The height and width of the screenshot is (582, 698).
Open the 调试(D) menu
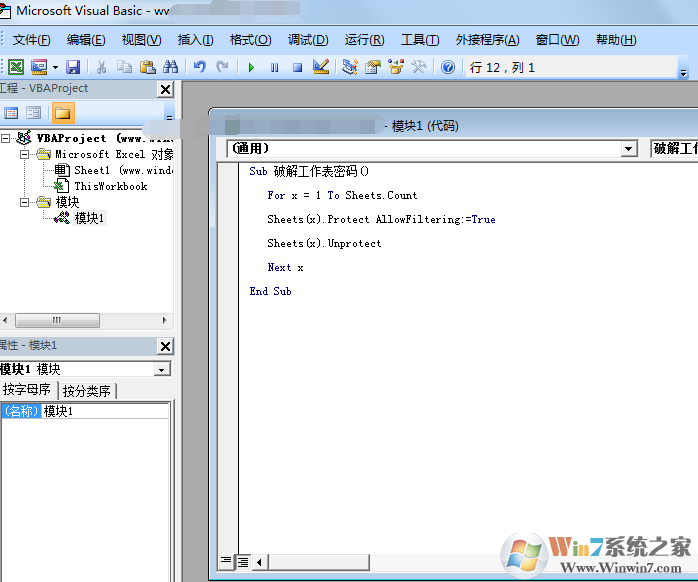click(307, 40)
